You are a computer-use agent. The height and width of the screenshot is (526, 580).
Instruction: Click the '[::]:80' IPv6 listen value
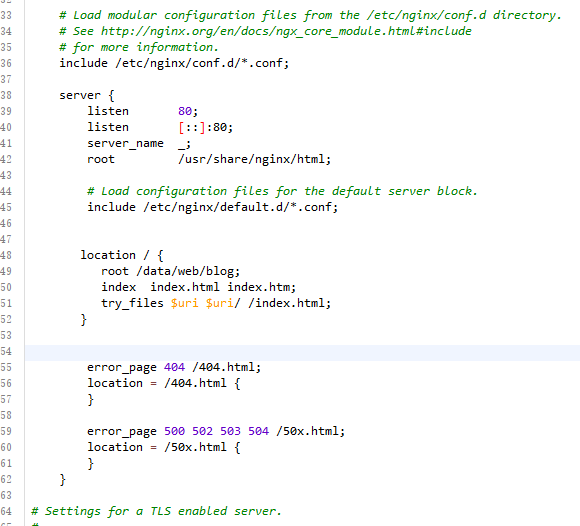tap(205, 128)
